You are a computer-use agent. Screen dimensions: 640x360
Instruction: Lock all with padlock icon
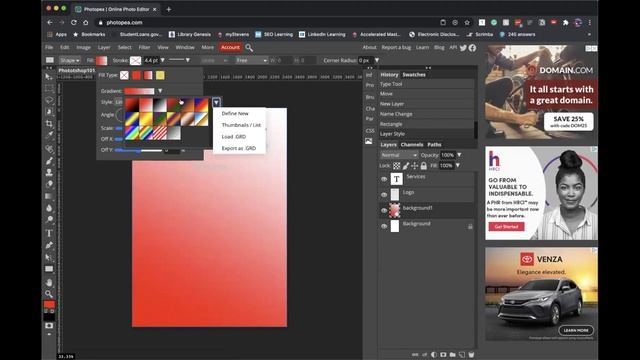[x=424, y=166]
